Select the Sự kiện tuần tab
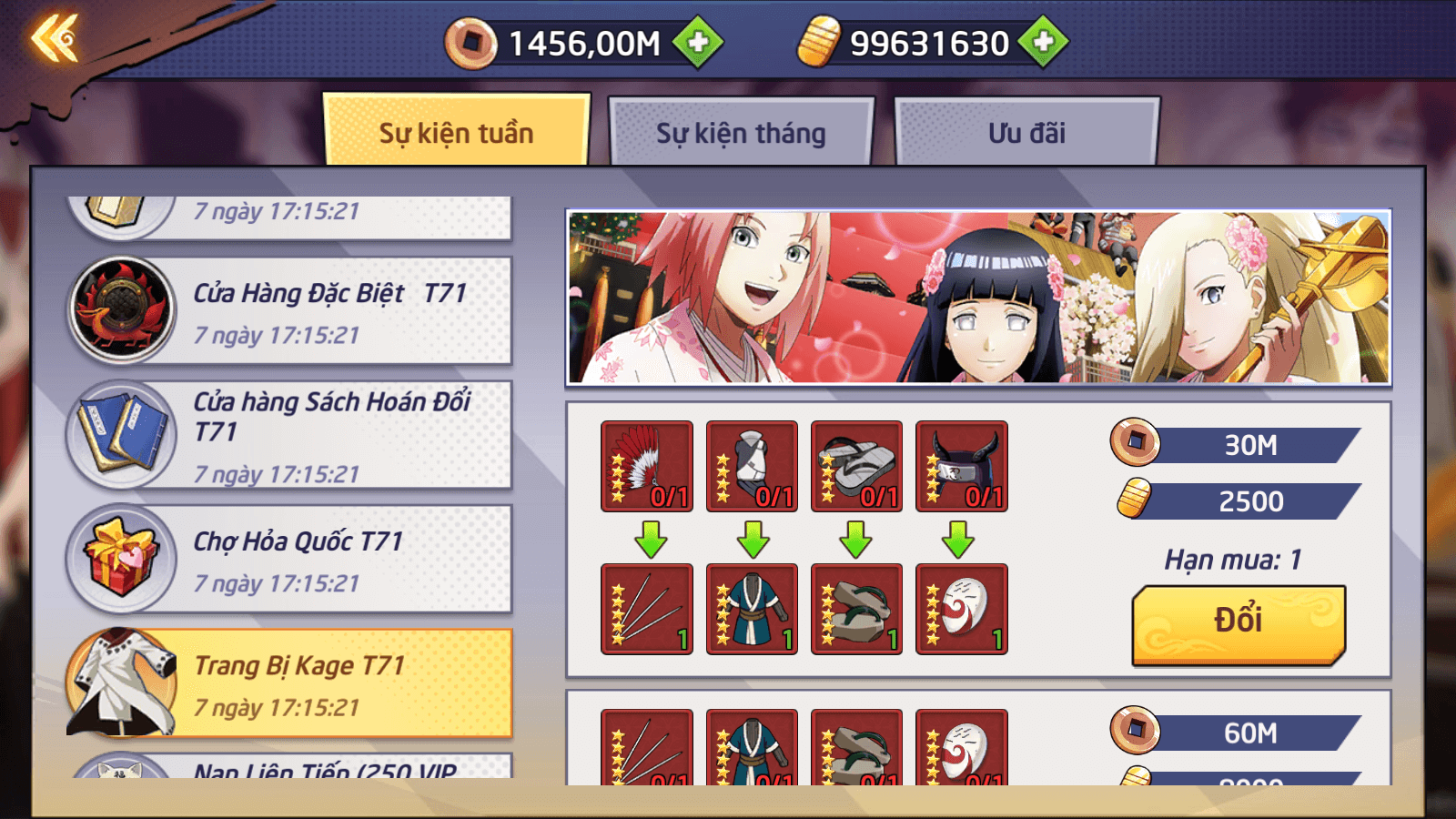This screenshot has height=819, width=1456. tap(457, 130)
